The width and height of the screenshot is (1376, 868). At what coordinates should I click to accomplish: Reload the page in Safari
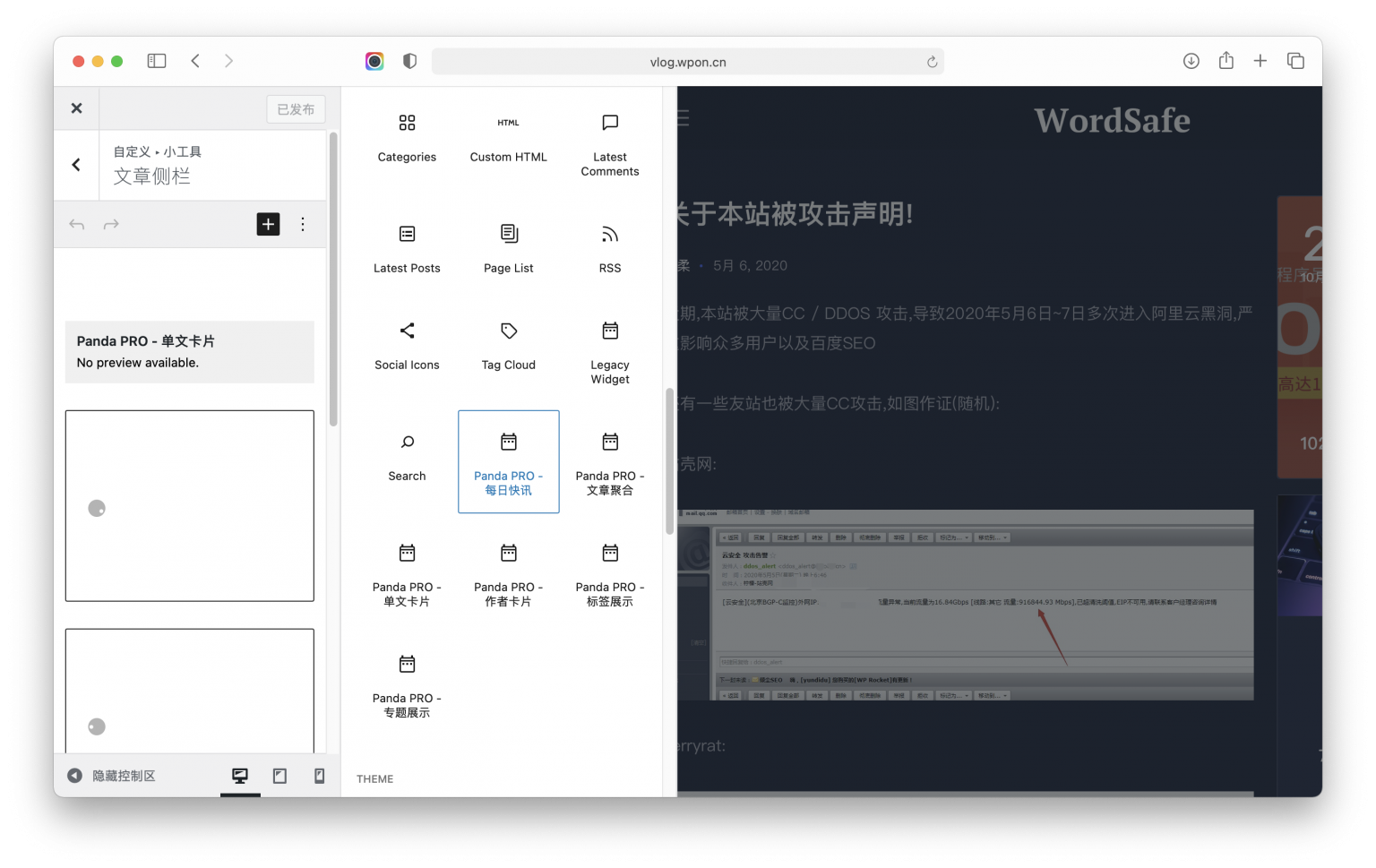[932, 62]
